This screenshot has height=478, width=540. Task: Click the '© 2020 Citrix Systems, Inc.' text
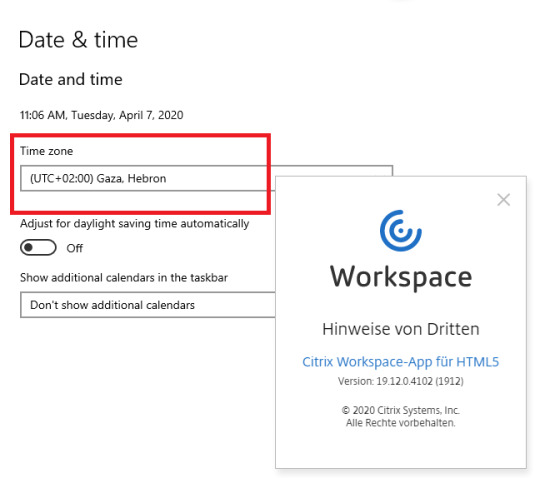pos(401,411)
